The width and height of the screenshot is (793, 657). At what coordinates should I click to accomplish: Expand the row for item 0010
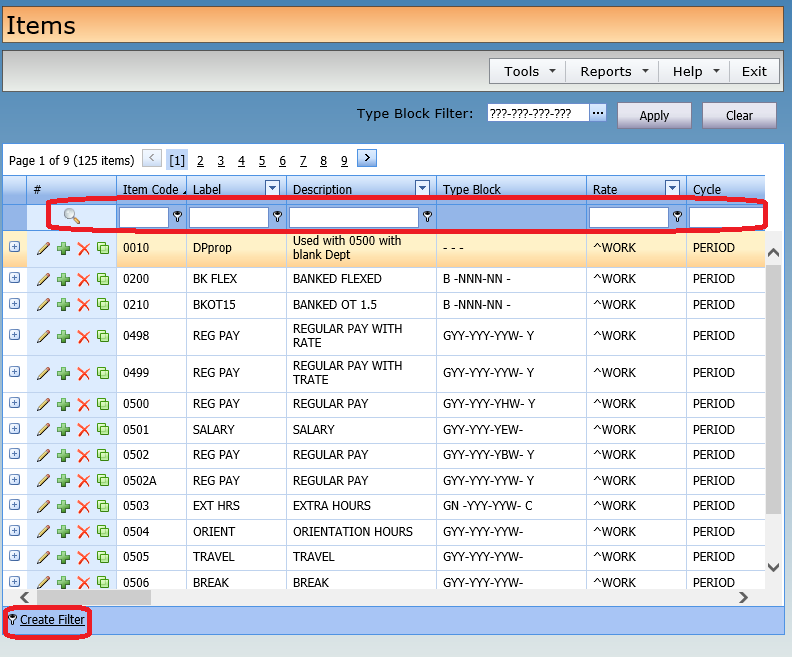[x=14, y=248]
